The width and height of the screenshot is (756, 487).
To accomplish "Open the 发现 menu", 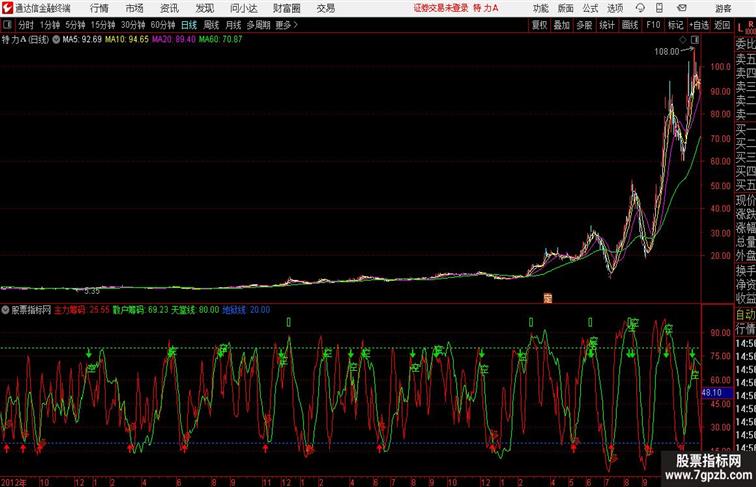I will tap(204, 8).
